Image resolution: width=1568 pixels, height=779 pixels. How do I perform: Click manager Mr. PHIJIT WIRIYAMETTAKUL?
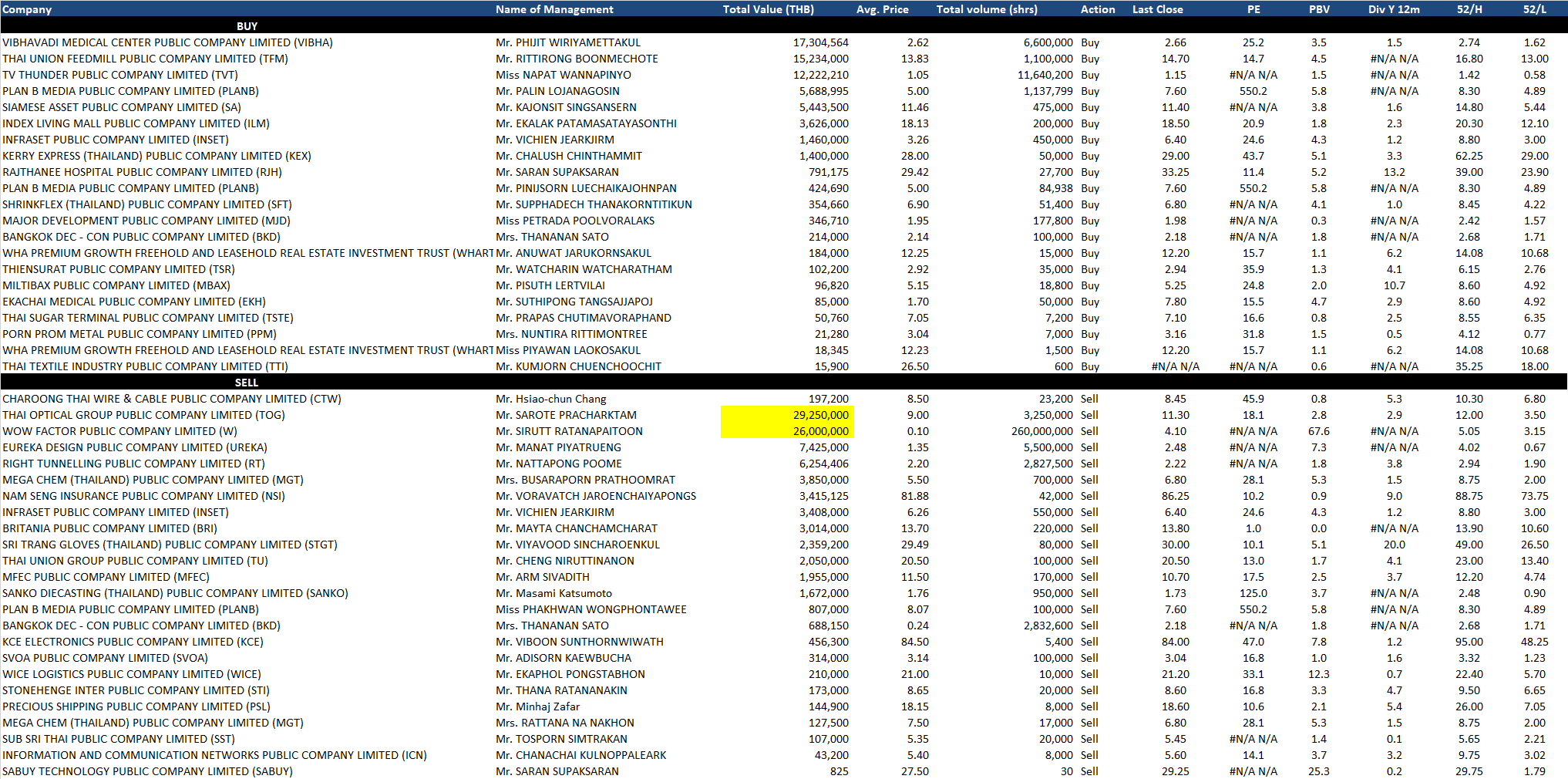point(568,42)
